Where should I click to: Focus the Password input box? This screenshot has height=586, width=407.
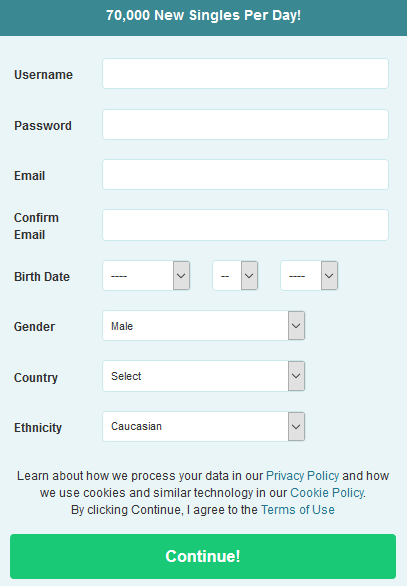(x=246, y=124)
